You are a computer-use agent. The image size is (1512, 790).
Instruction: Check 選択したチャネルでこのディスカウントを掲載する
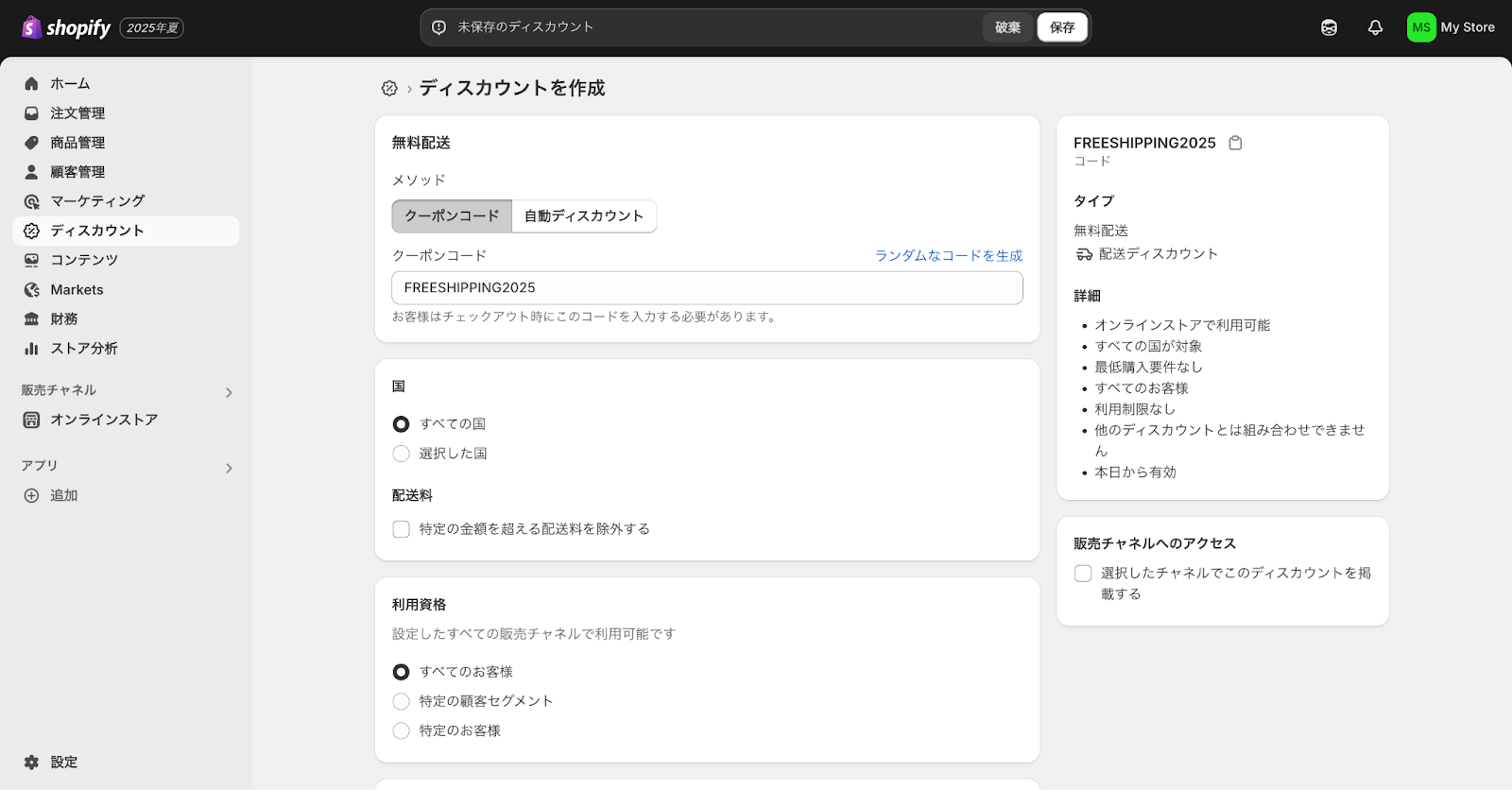(1083, 574)
